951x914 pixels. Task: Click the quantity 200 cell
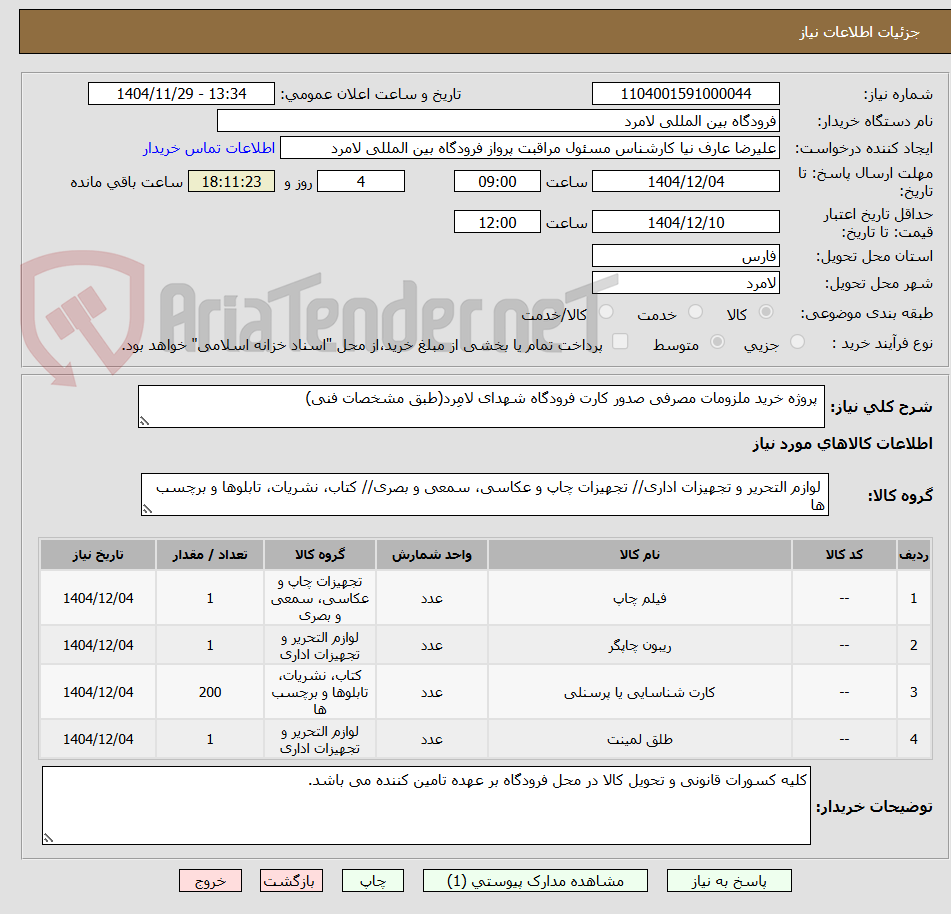click(210, 692)
